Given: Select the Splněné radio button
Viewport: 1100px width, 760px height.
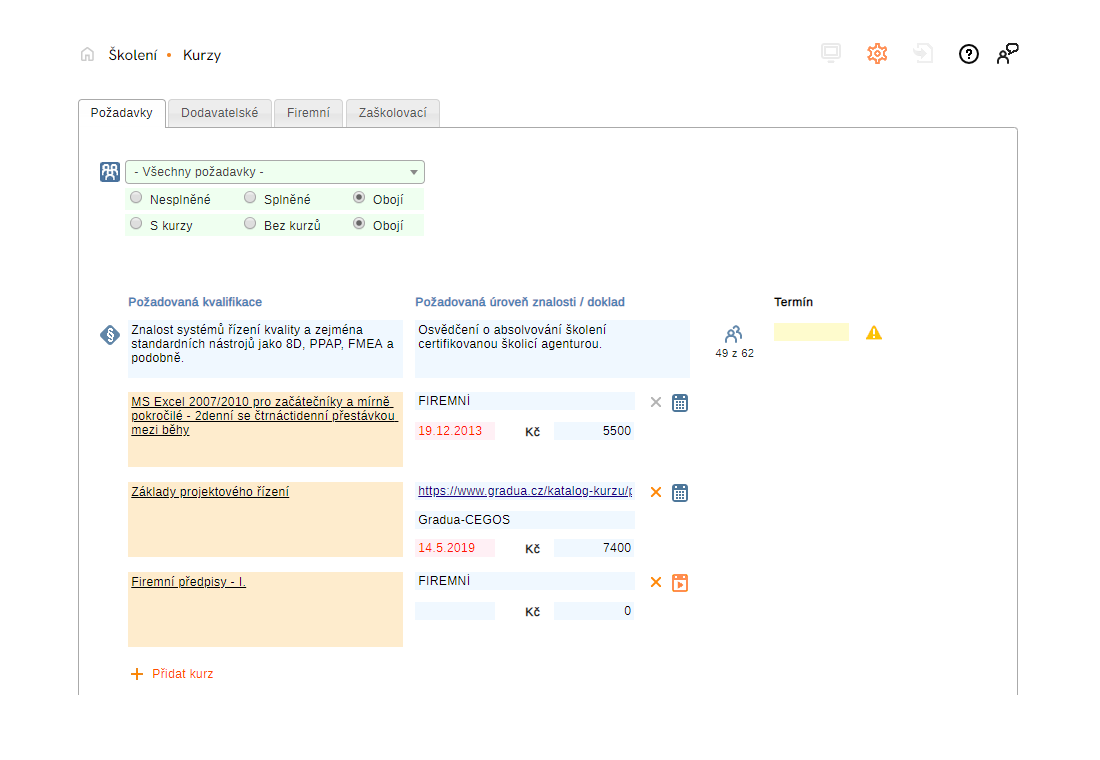Looking at the screenshot, I should click(250, 198).
